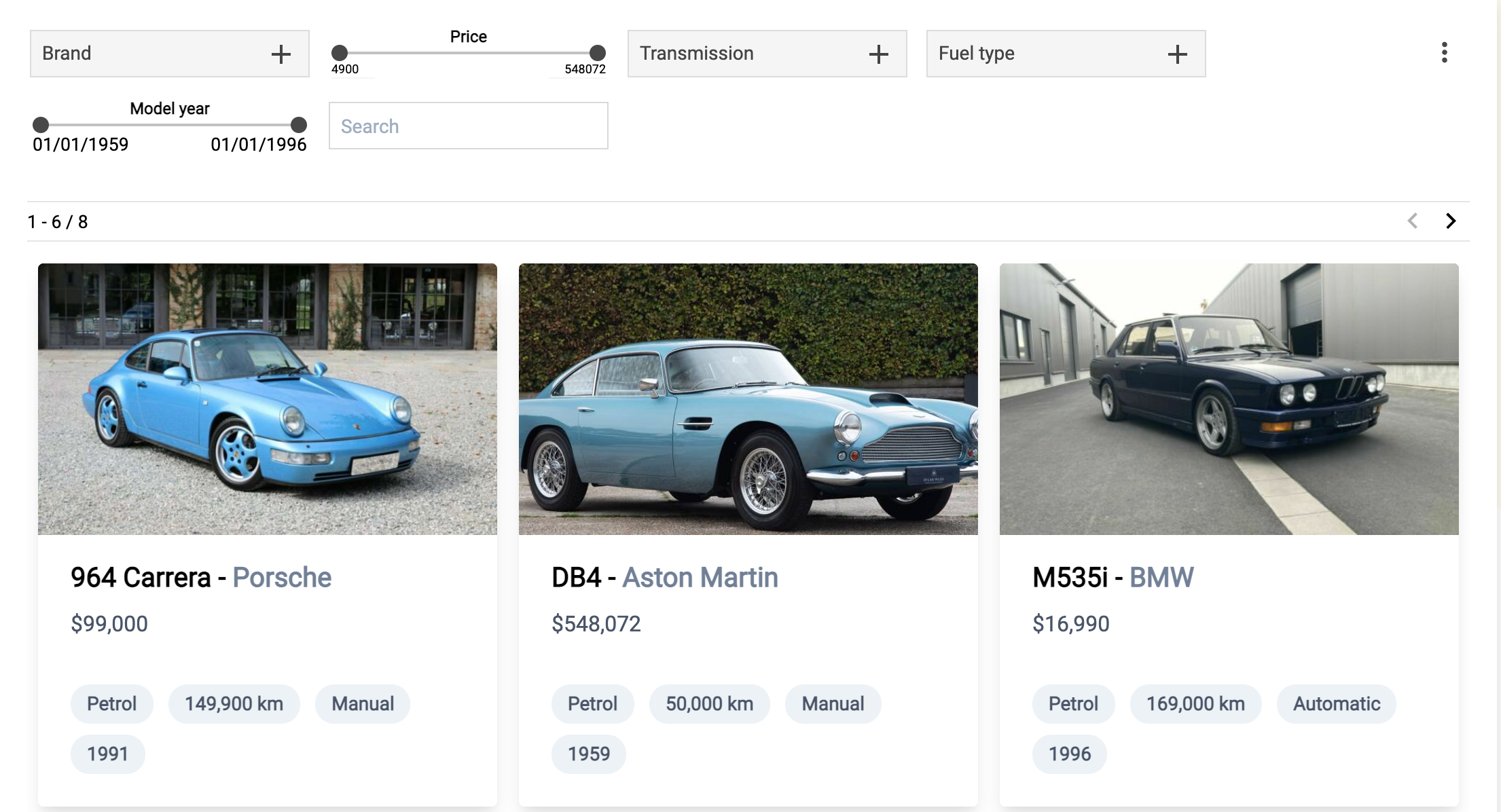
Task: Click the Model year slider label
Action: point(170,109)
